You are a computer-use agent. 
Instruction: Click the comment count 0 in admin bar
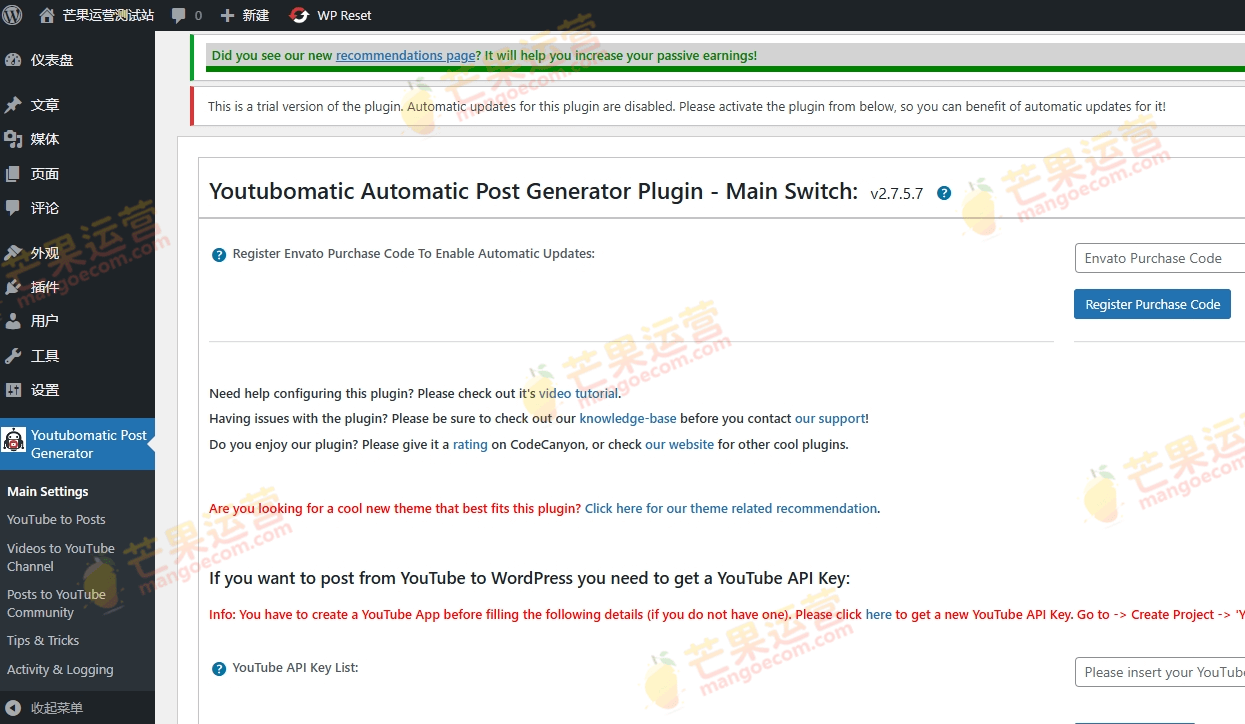point(198,15)
